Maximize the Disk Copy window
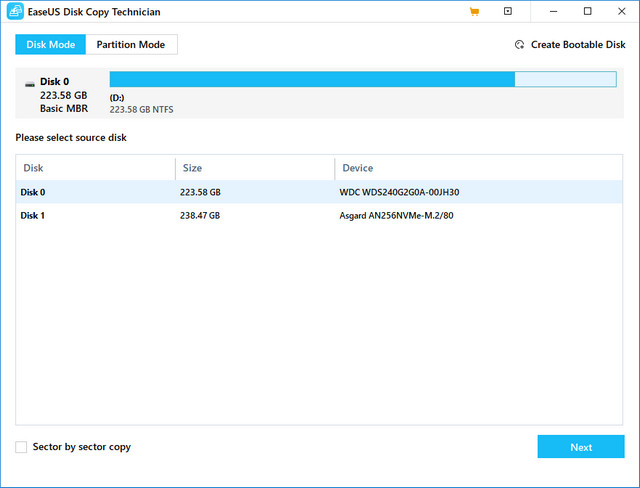640x488 pixels. [587, 12]
